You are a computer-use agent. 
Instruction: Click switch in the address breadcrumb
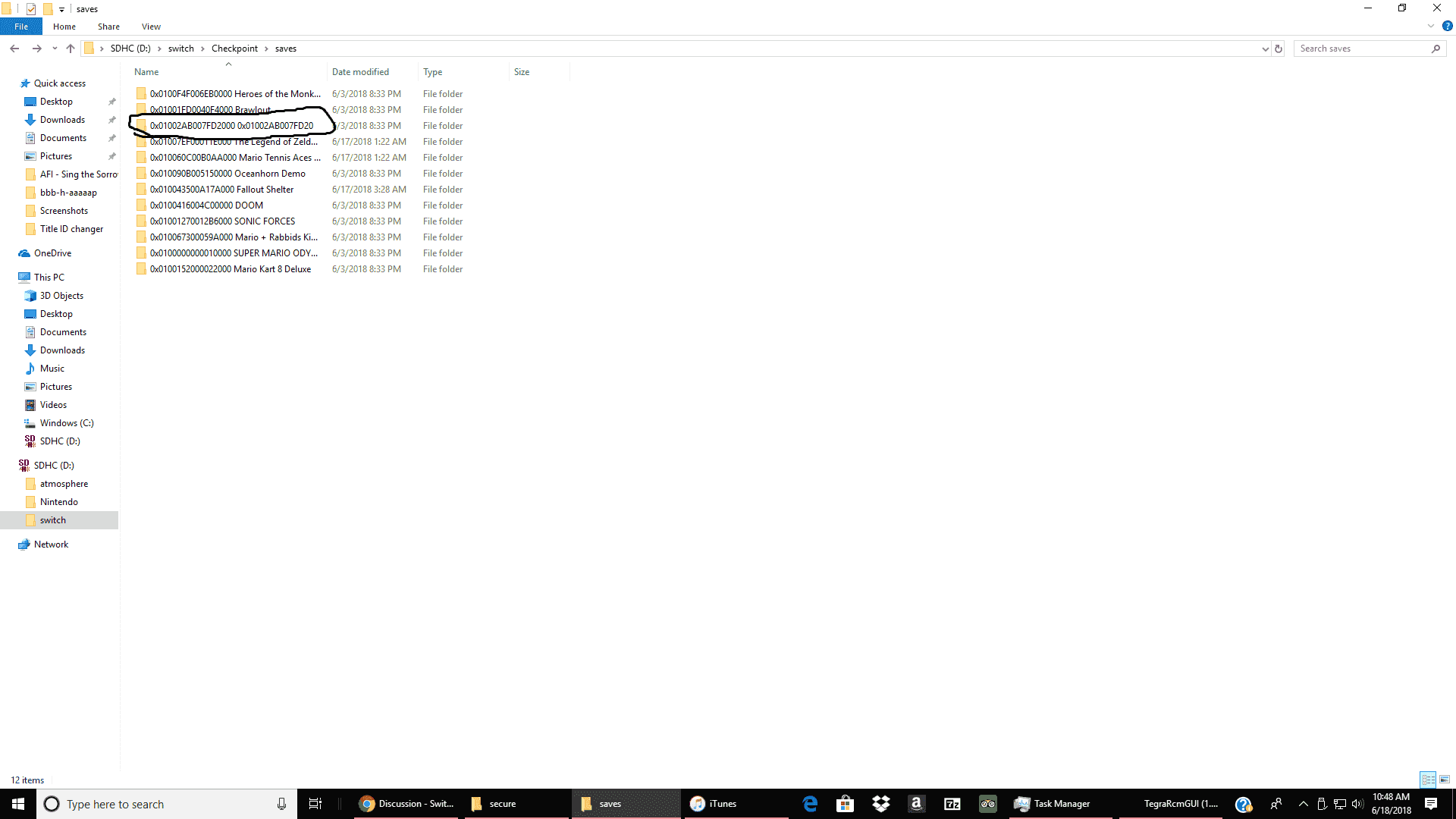[x=181, y=49]
